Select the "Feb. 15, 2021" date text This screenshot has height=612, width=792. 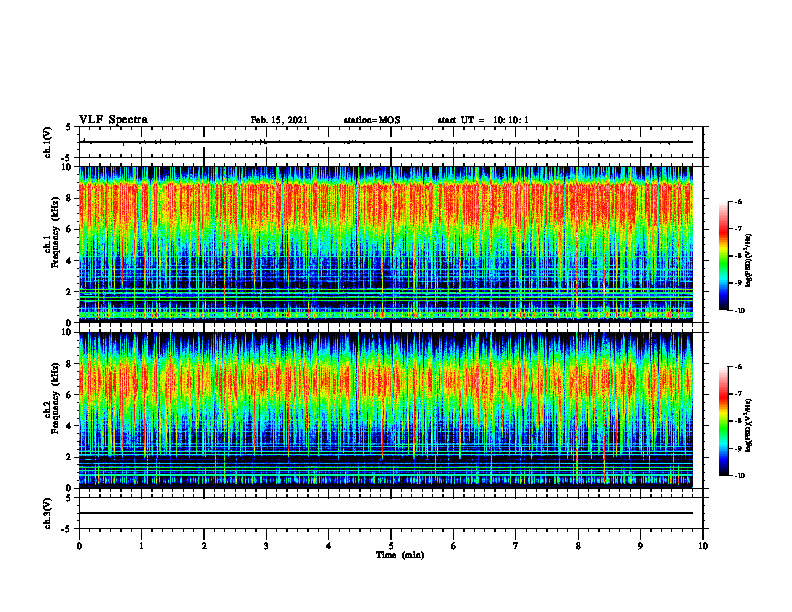tap(279, 120)
